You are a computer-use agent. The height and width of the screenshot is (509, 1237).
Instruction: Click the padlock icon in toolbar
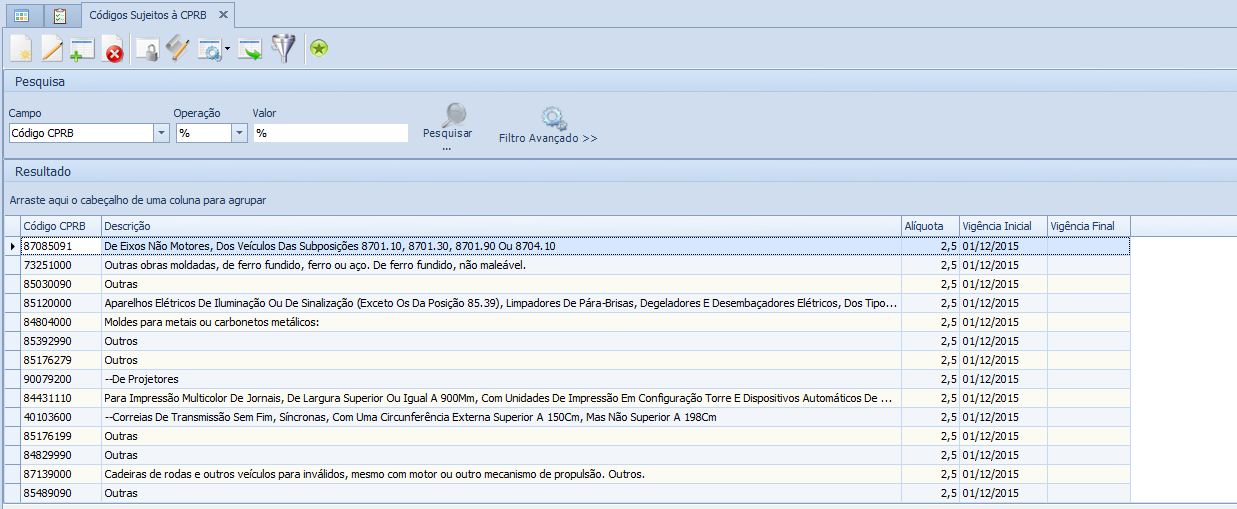point(148,49)
